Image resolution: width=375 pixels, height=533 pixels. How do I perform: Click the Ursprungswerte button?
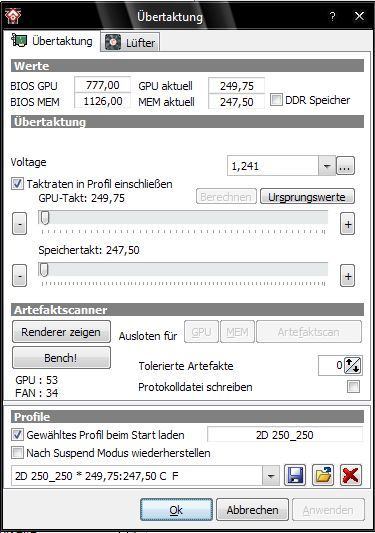coord(307,197)
